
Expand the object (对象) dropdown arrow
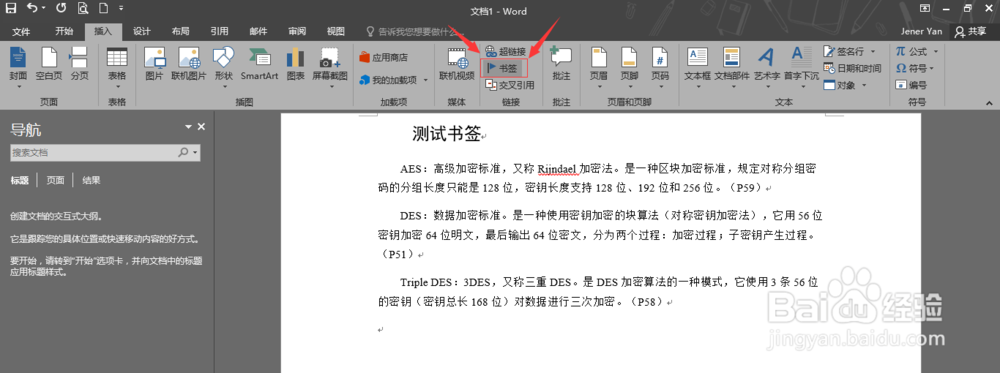[x=864, y=85]
